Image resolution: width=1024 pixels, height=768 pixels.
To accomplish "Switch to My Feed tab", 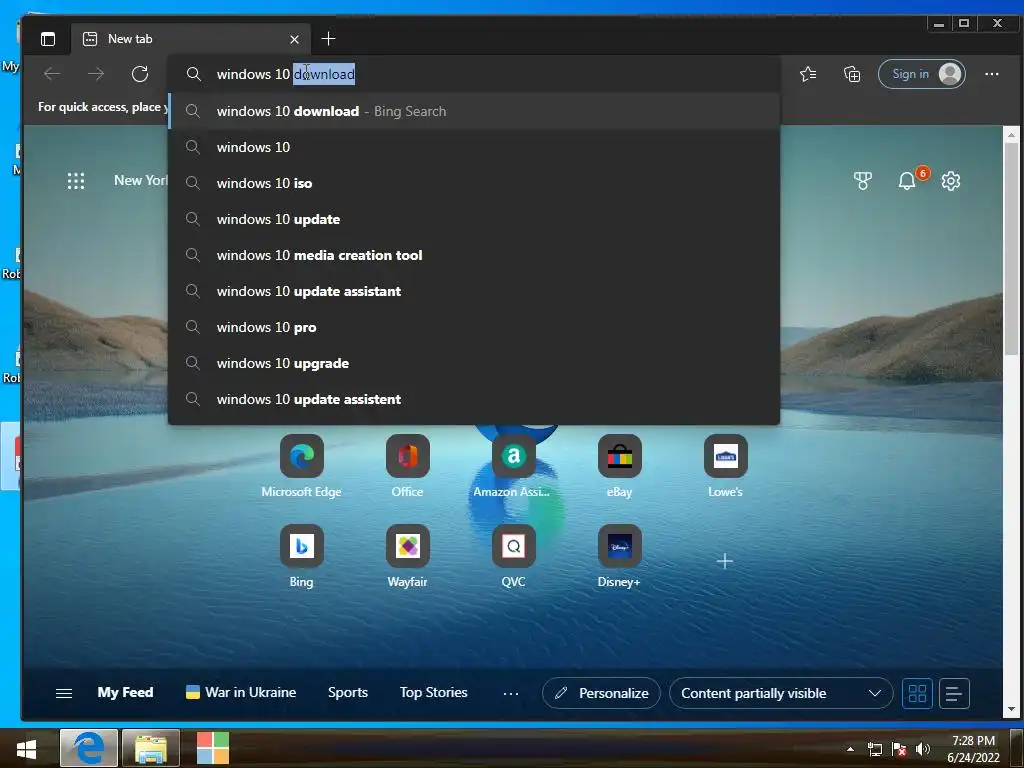I will click(x=125, y=692).
